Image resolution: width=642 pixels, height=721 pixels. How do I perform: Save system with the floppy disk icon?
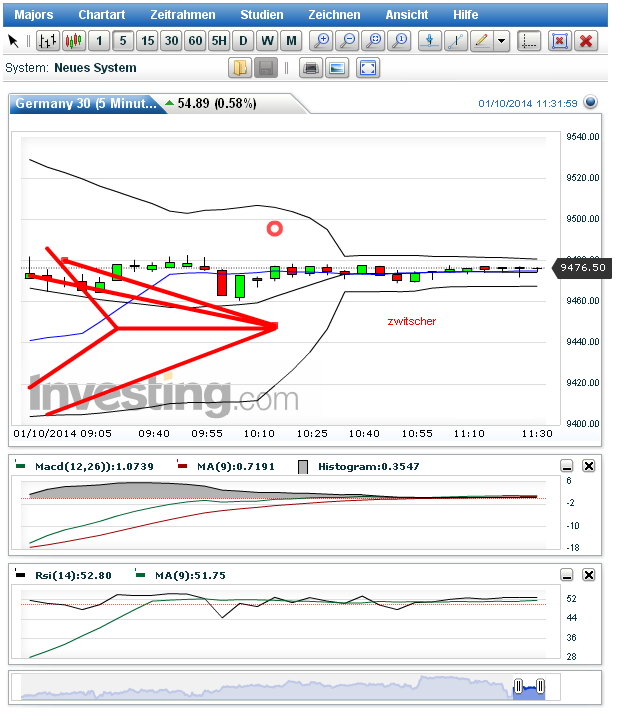pos(266,69)
